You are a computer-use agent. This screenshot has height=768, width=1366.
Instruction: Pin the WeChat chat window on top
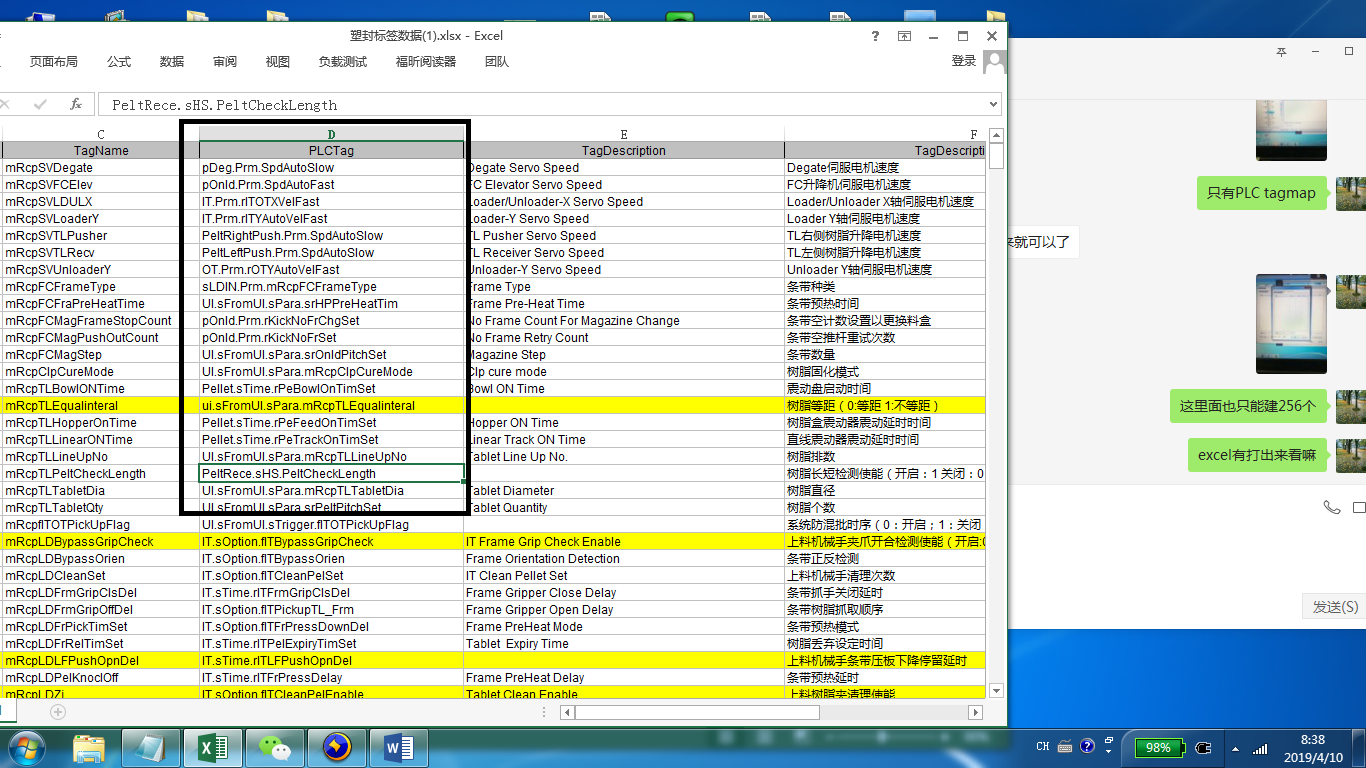click(x=1281, y=52)
